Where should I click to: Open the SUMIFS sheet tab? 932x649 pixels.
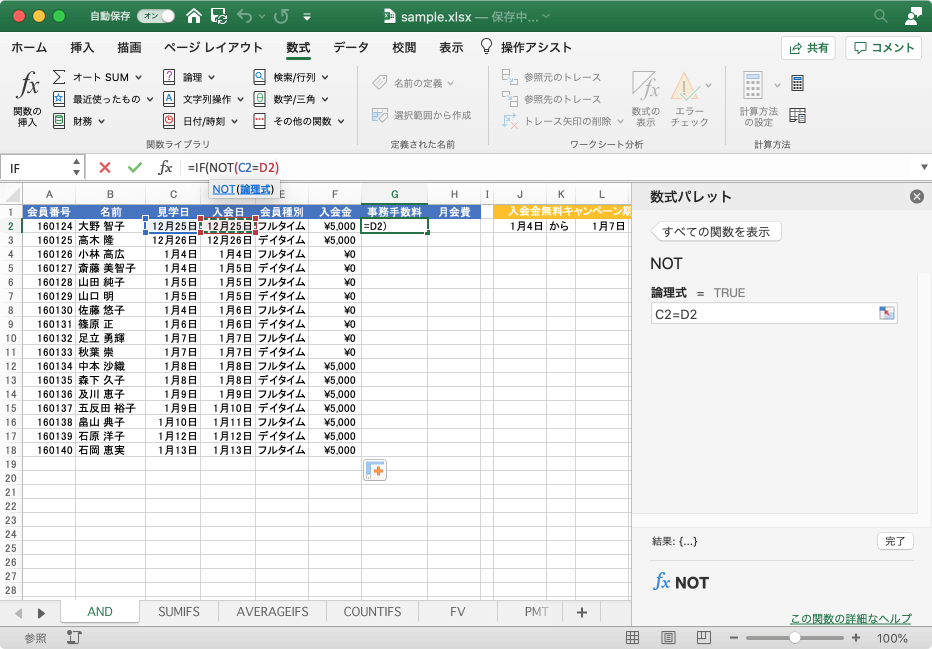coord(178,612)
